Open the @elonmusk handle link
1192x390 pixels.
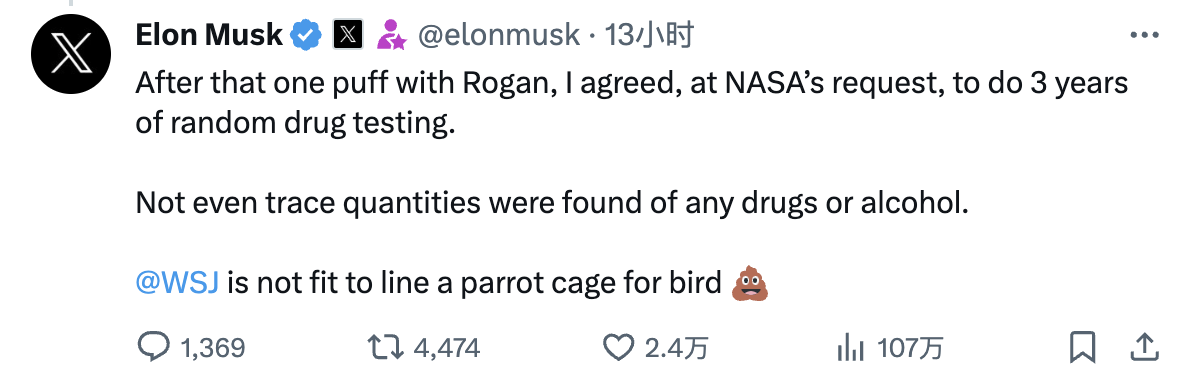click(499, 35)
